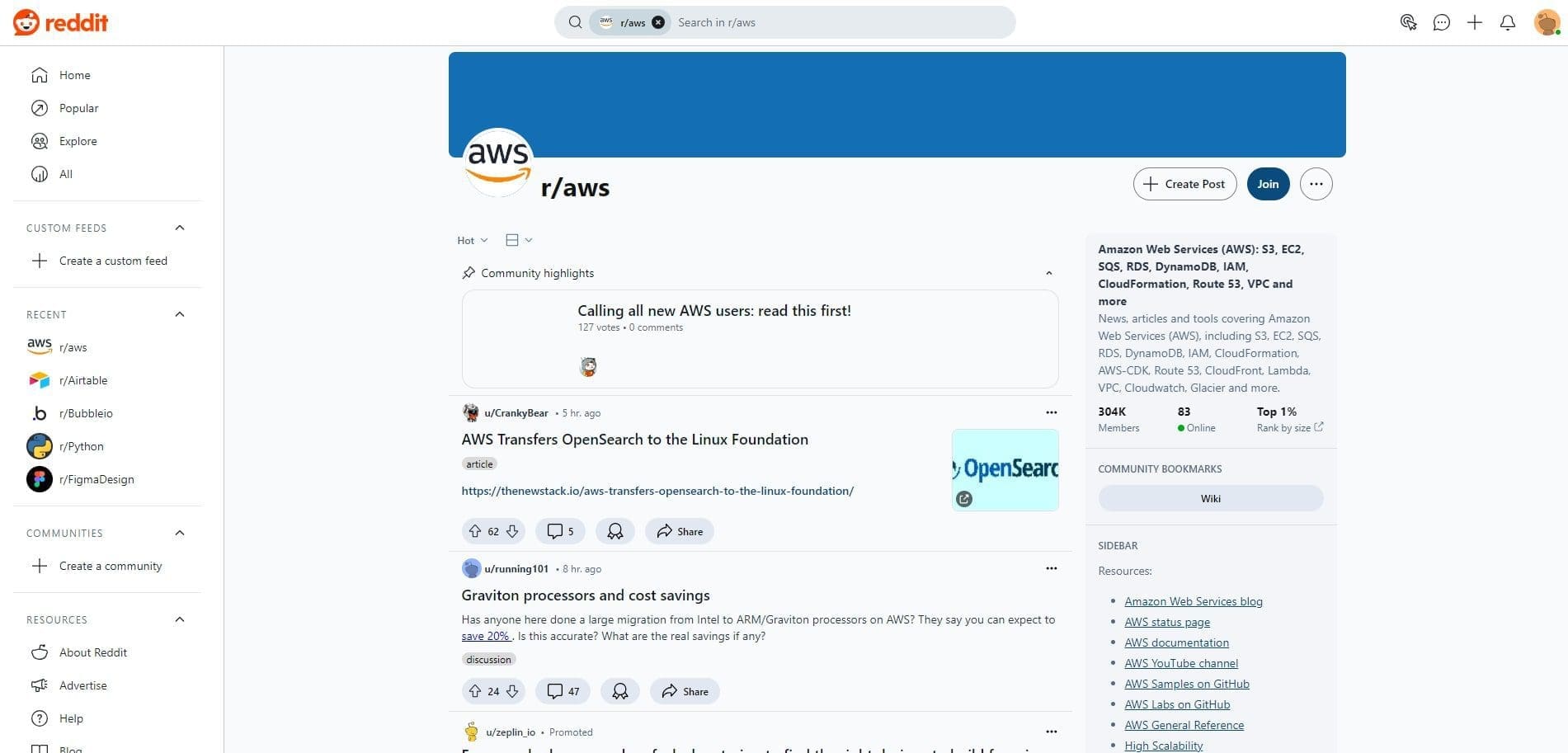Open the advertise icon in the header

(x=1408, y=22)
